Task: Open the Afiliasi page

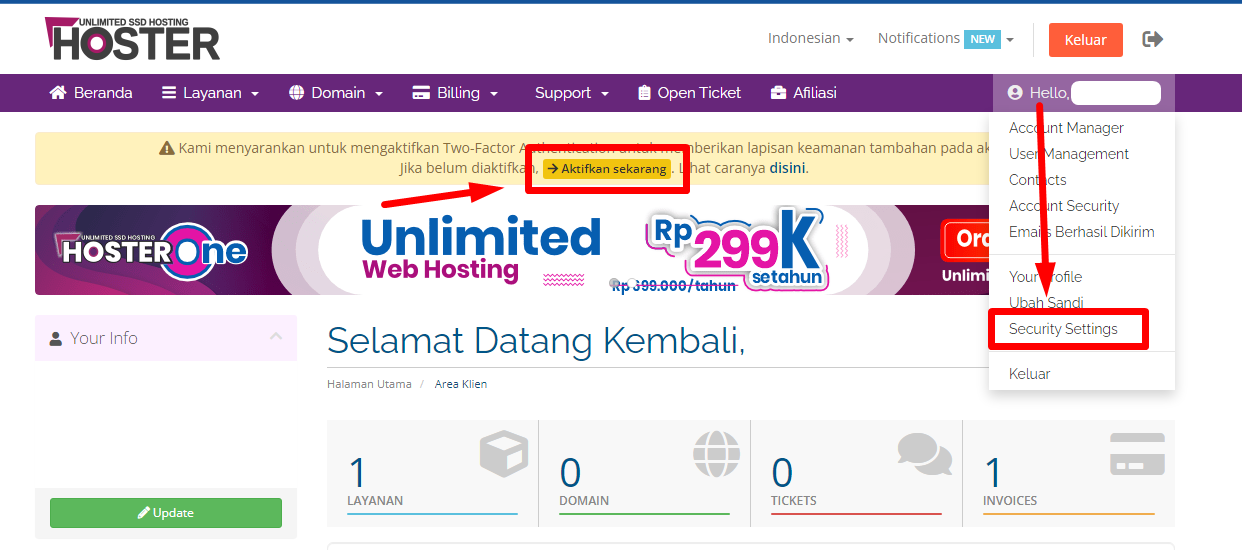Action: pyautogui.click(x=804, y=93)
